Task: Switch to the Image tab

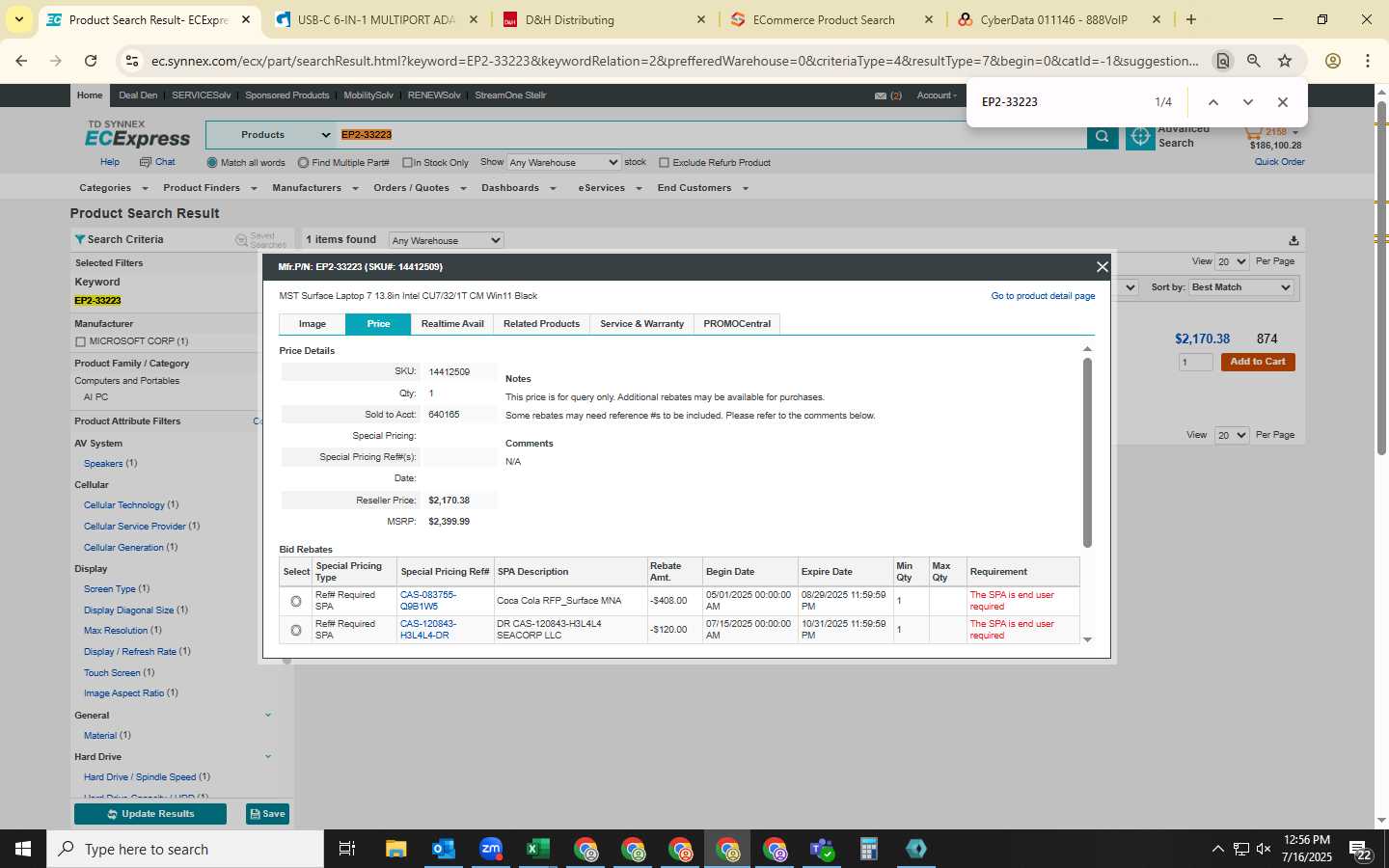Action: tap(312, 324)
